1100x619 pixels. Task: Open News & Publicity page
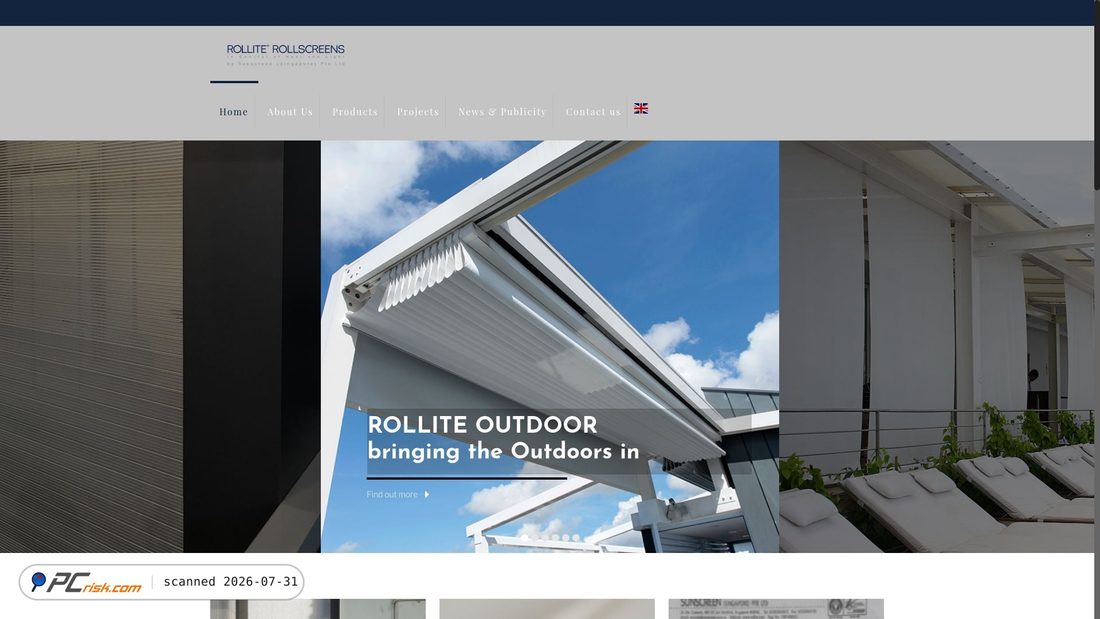pos(502,112)
